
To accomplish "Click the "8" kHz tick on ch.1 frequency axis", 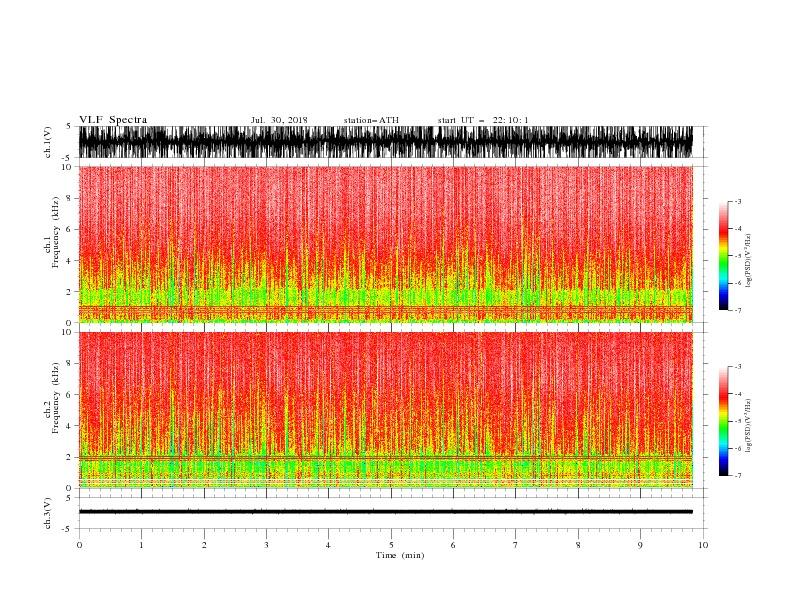I will pos(69,198).
